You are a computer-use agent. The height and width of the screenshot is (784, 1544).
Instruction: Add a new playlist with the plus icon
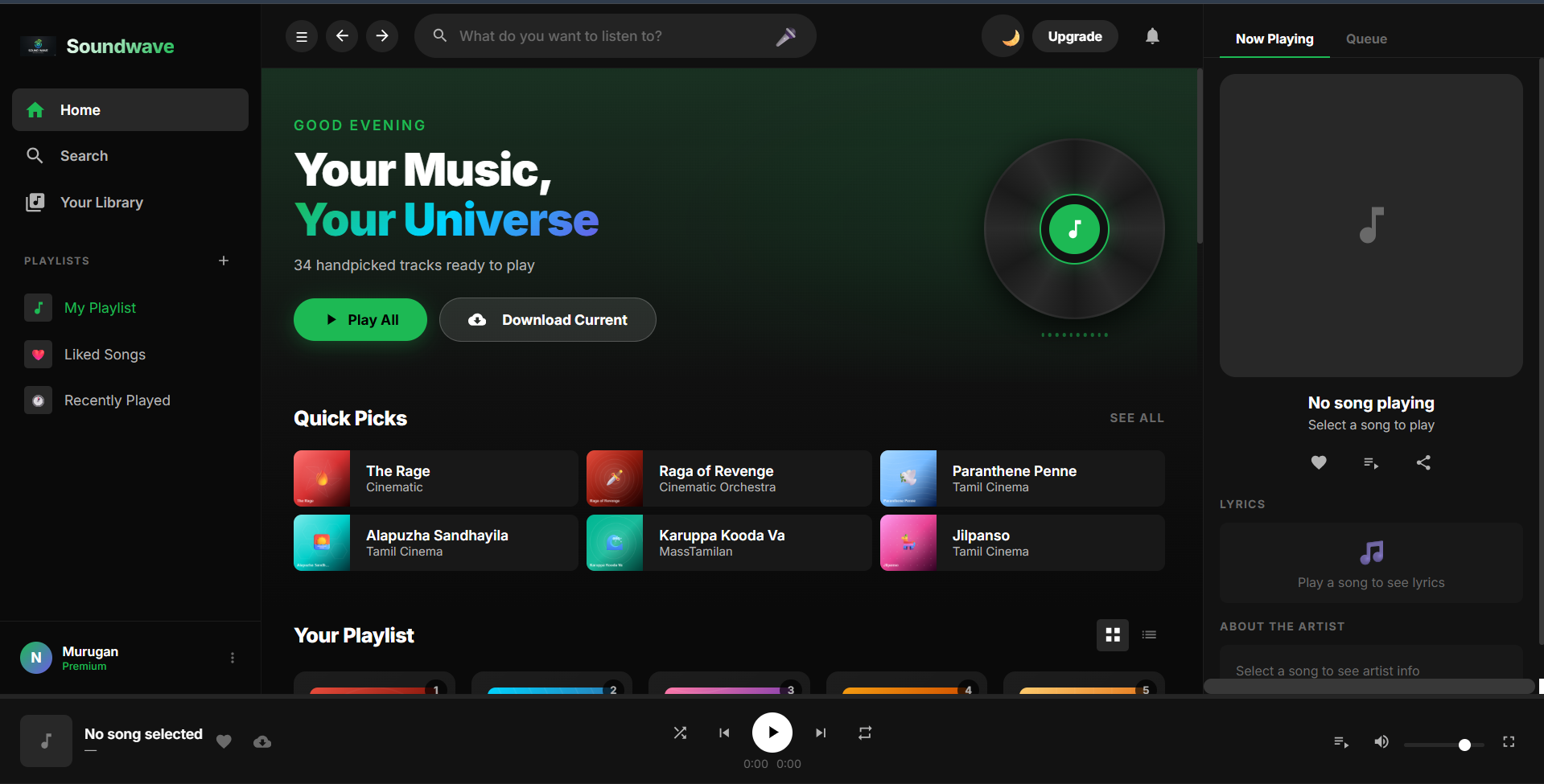point(224,261)
